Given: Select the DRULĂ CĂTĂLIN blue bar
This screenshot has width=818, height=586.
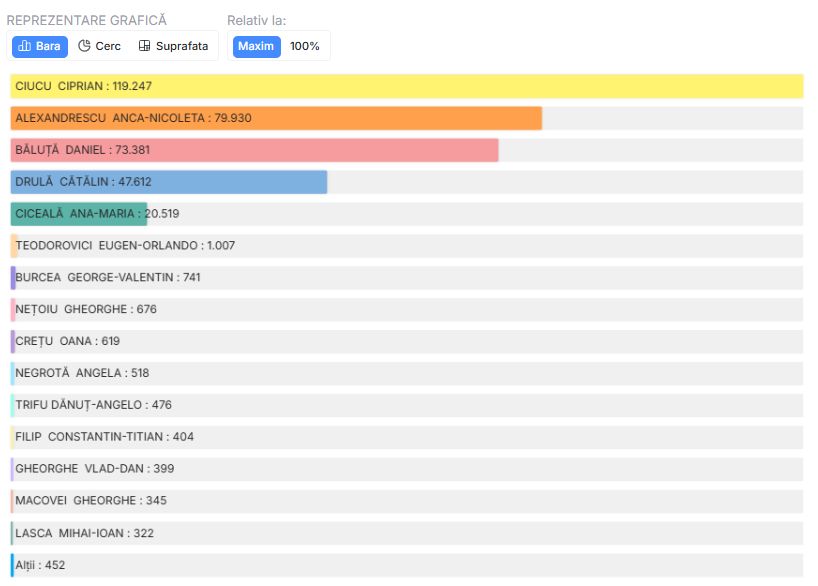Looking at the screenshot, I should coord(169,182).
